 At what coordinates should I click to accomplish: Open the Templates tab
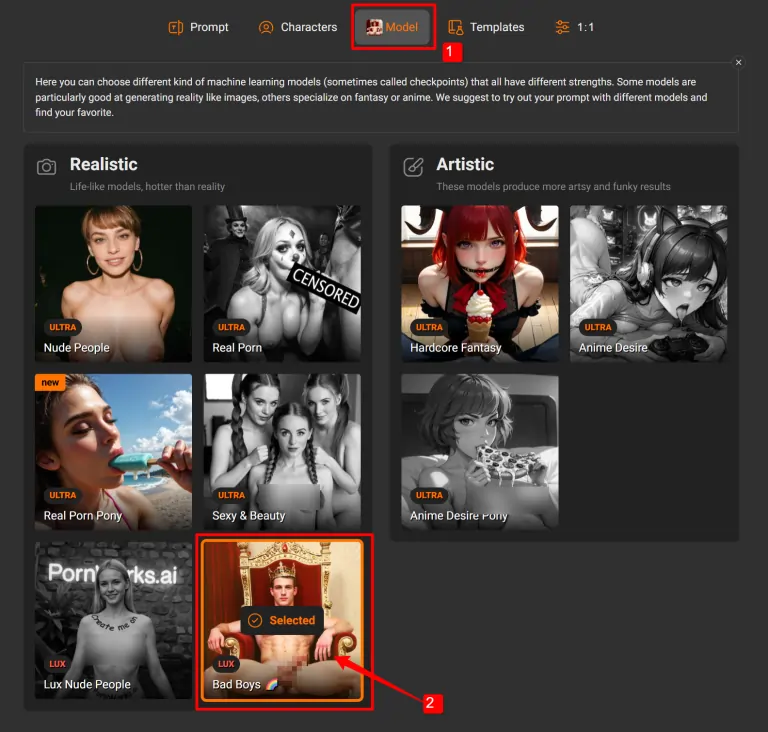pos(486,27)
